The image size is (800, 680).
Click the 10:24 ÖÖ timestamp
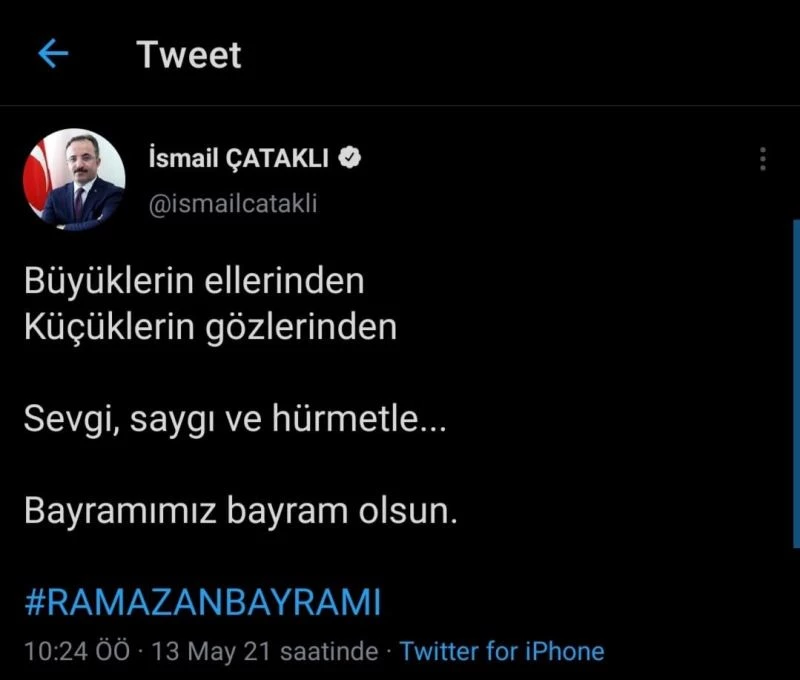click(x=77, y=651)
